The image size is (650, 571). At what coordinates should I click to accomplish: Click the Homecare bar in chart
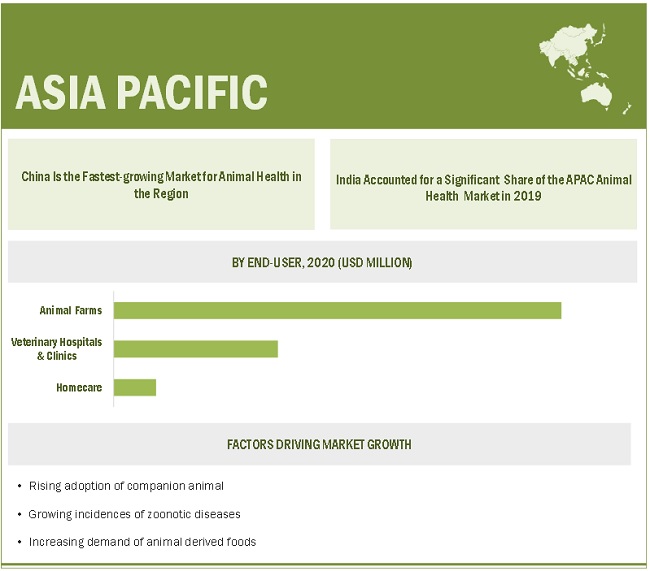coord(135,387)
